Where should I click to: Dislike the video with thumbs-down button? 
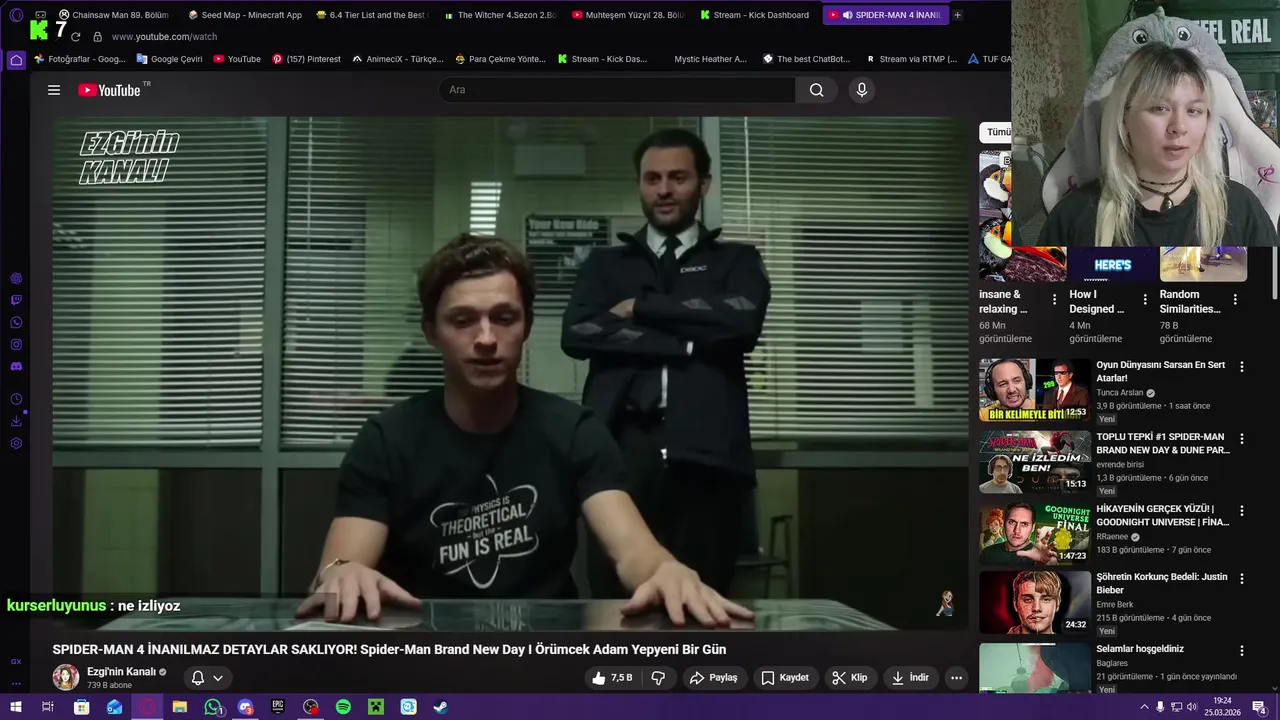point(658,678)
